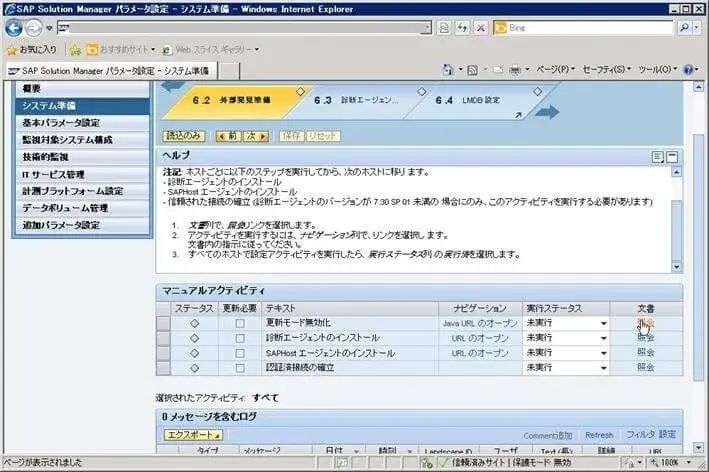
Task: Click the compatibility view icon
Action: pyautogui.click(x=444, y=28)
